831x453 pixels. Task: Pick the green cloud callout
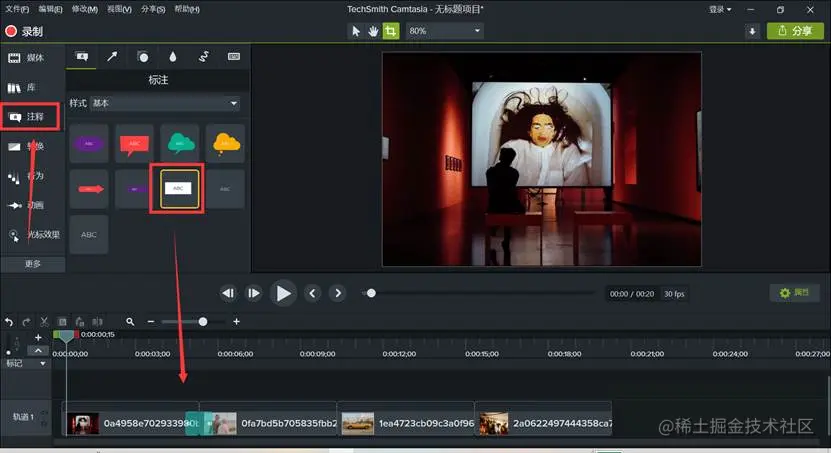point(180,144)
